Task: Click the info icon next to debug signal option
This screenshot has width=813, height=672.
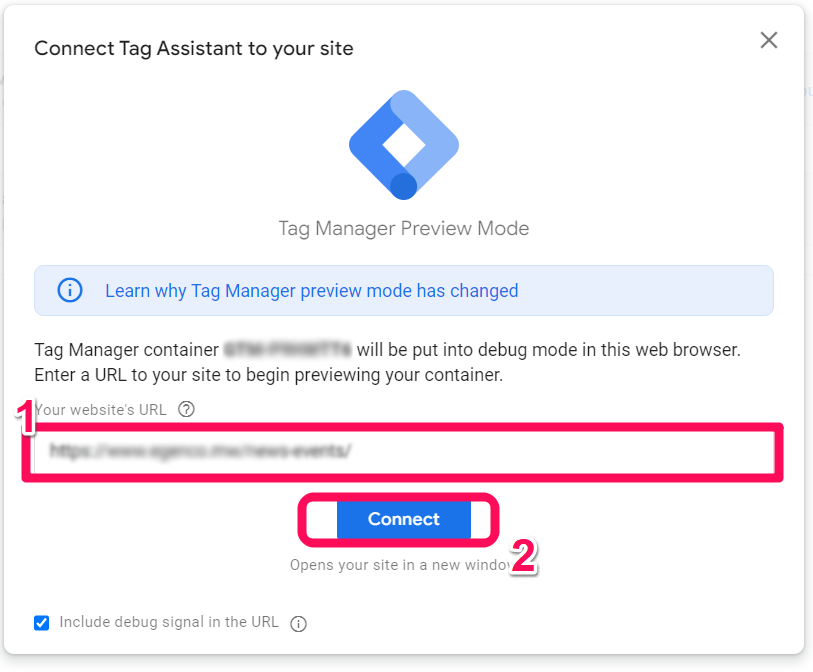Action: (x=298, y=623)
